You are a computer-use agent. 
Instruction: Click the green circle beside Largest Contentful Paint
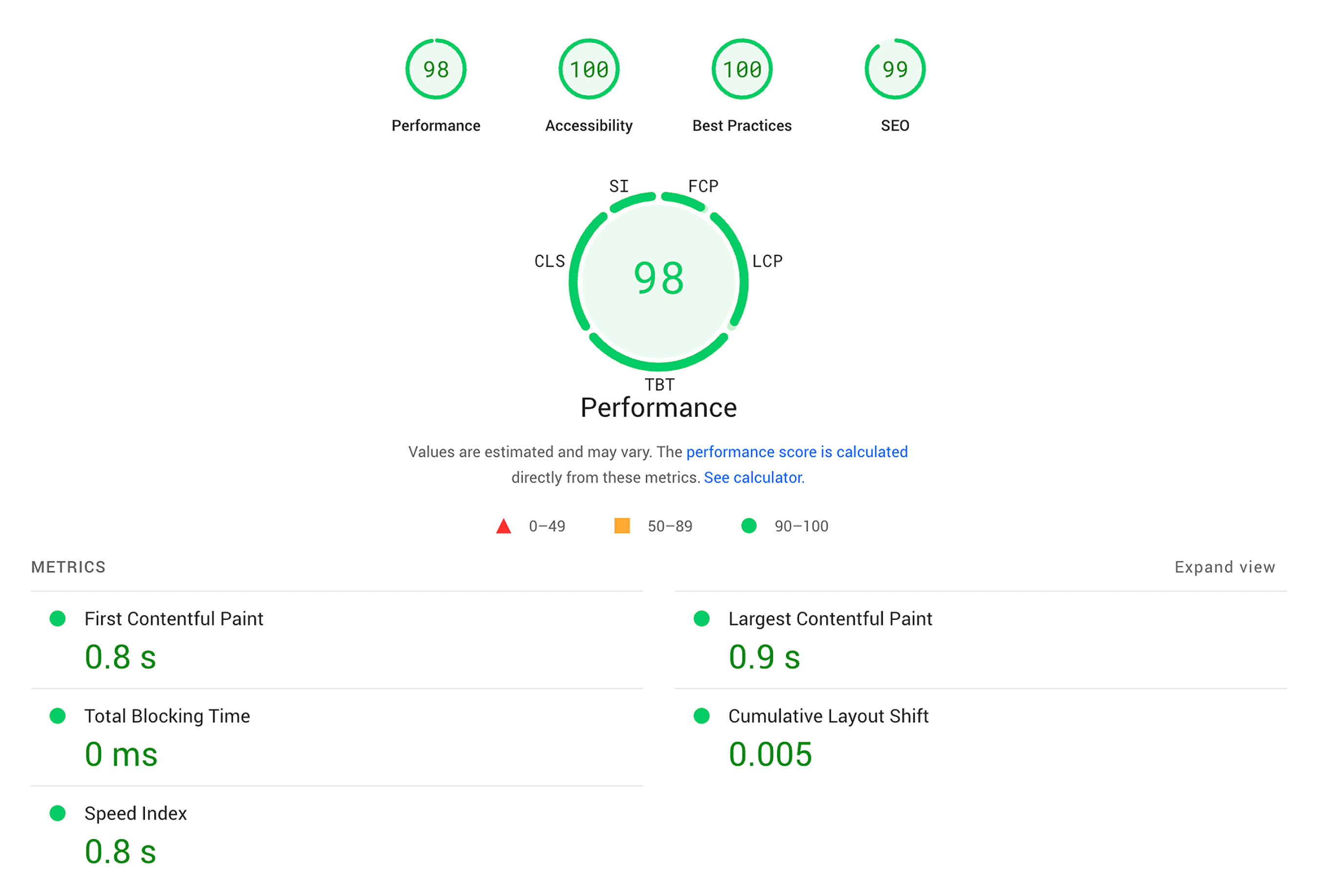tap(701, 618)
